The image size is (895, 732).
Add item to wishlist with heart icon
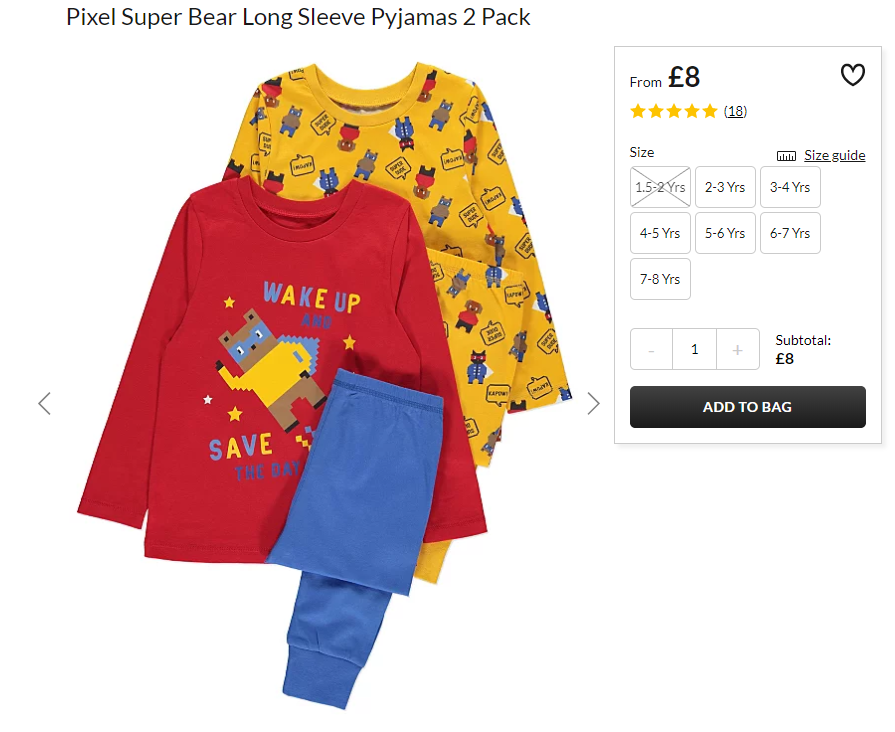click(852, 75)
